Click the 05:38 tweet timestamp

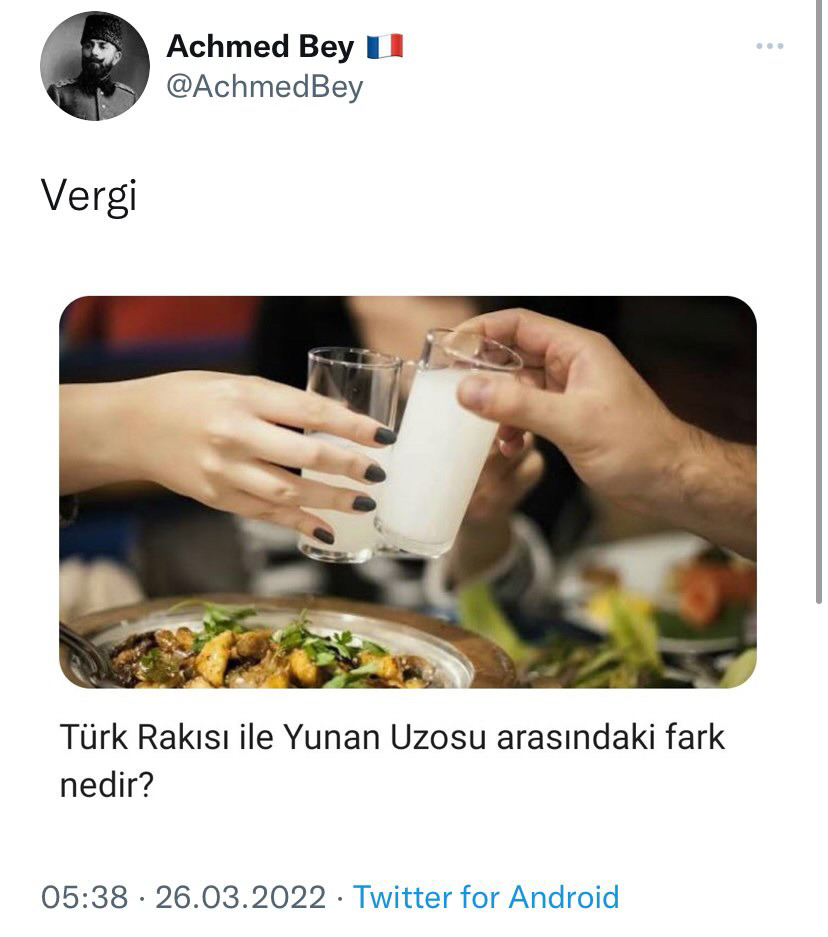pos(84,897)
